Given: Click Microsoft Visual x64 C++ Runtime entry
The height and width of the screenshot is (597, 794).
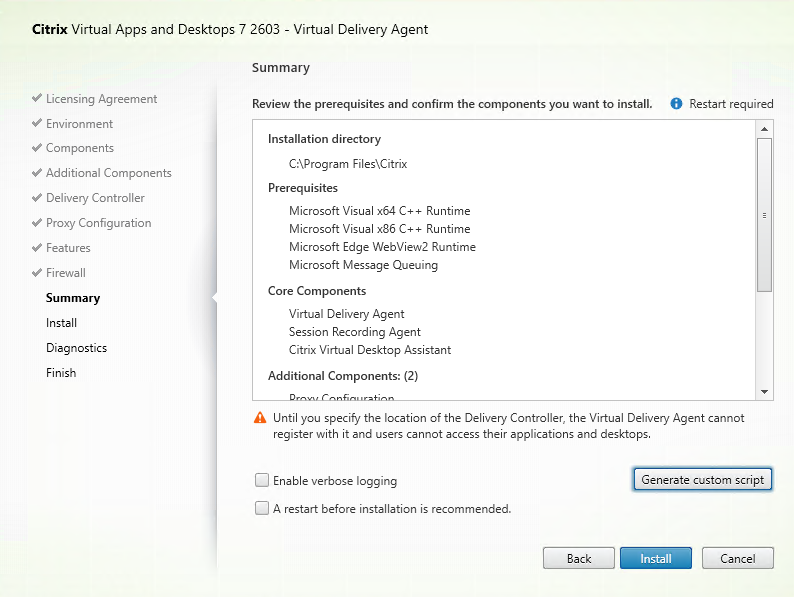Looking at the screenshot, I should click(x=380, y=211).
